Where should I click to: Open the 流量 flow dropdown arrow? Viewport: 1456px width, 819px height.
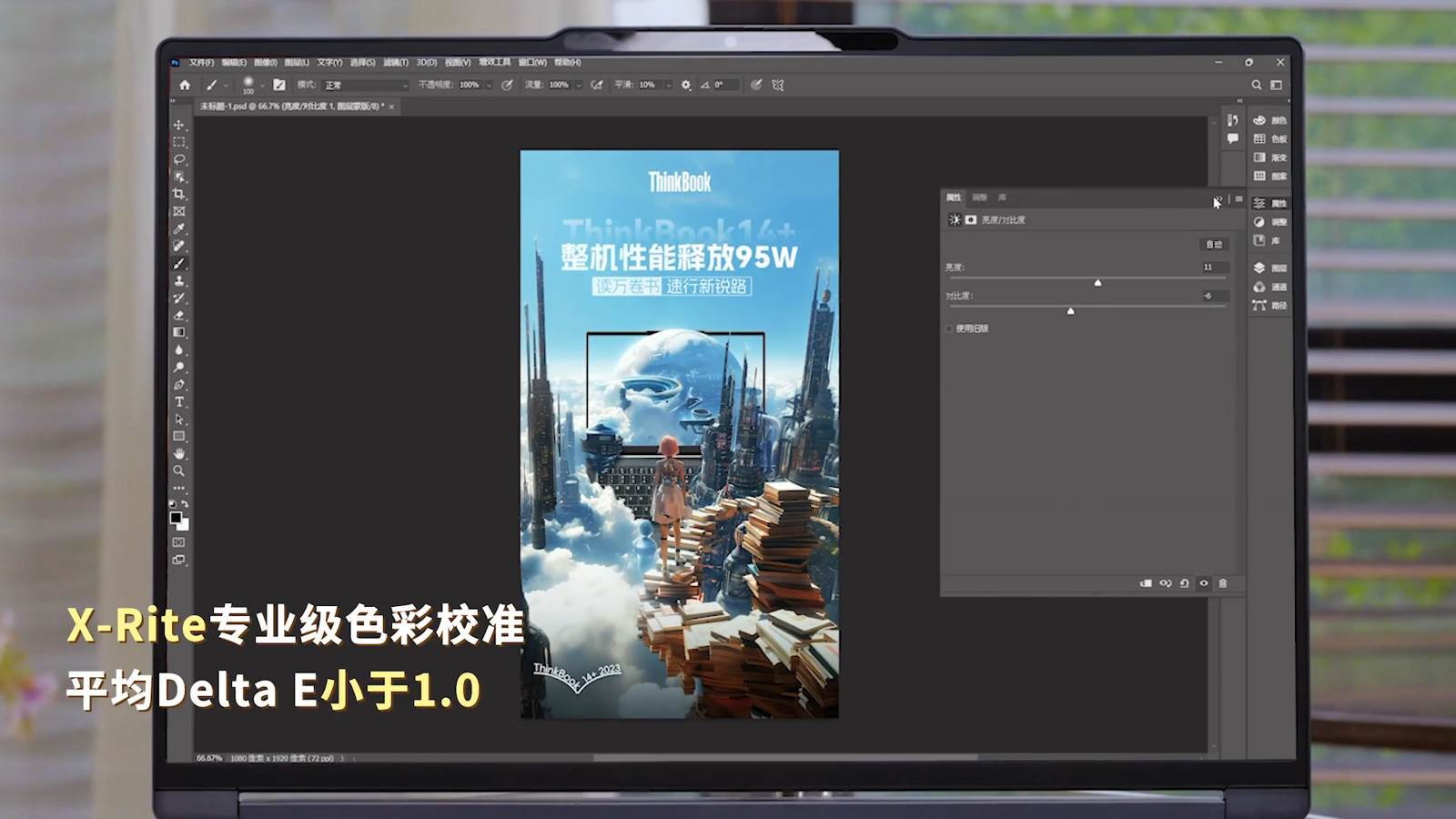tap(578, 85)
